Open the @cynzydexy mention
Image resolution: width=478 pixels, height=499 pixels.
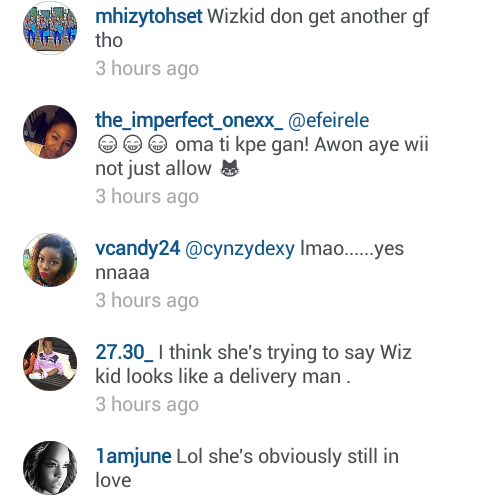240,249
